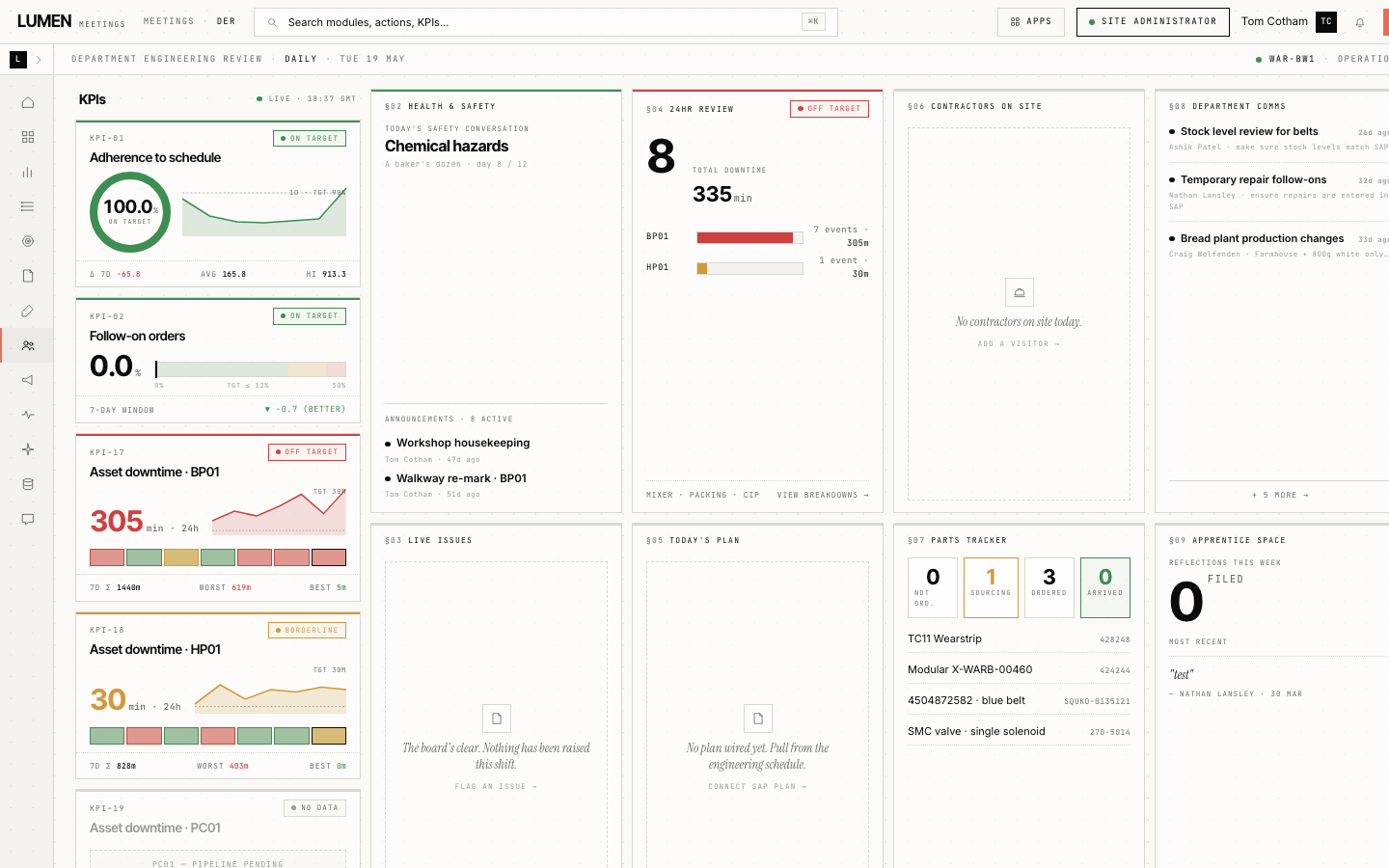Select the Ordered parts filter tile

(x=1049, y=587)
